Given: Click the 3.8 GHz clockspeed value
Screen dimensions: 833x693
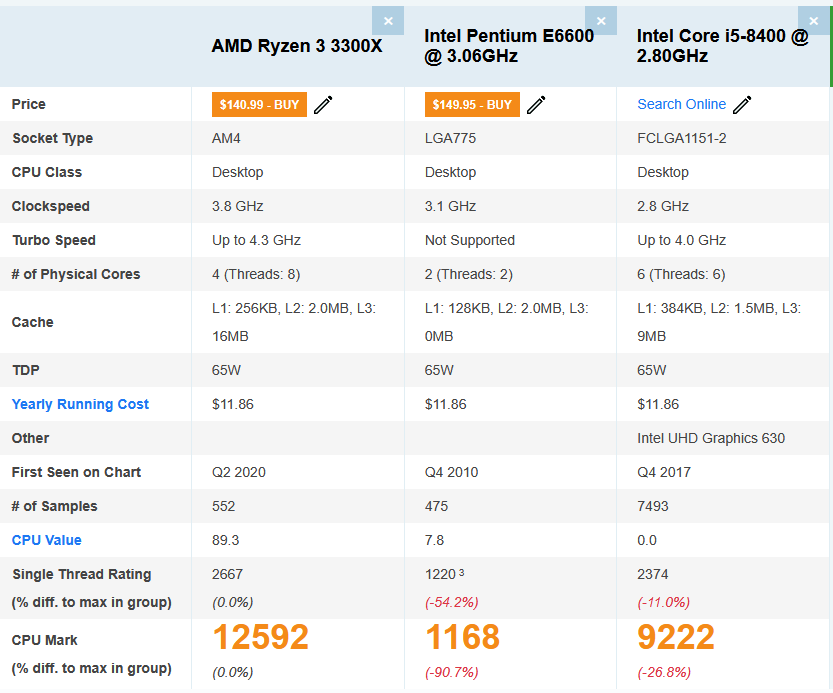Looking at the screenshot, I should click(x=237, y=207).
